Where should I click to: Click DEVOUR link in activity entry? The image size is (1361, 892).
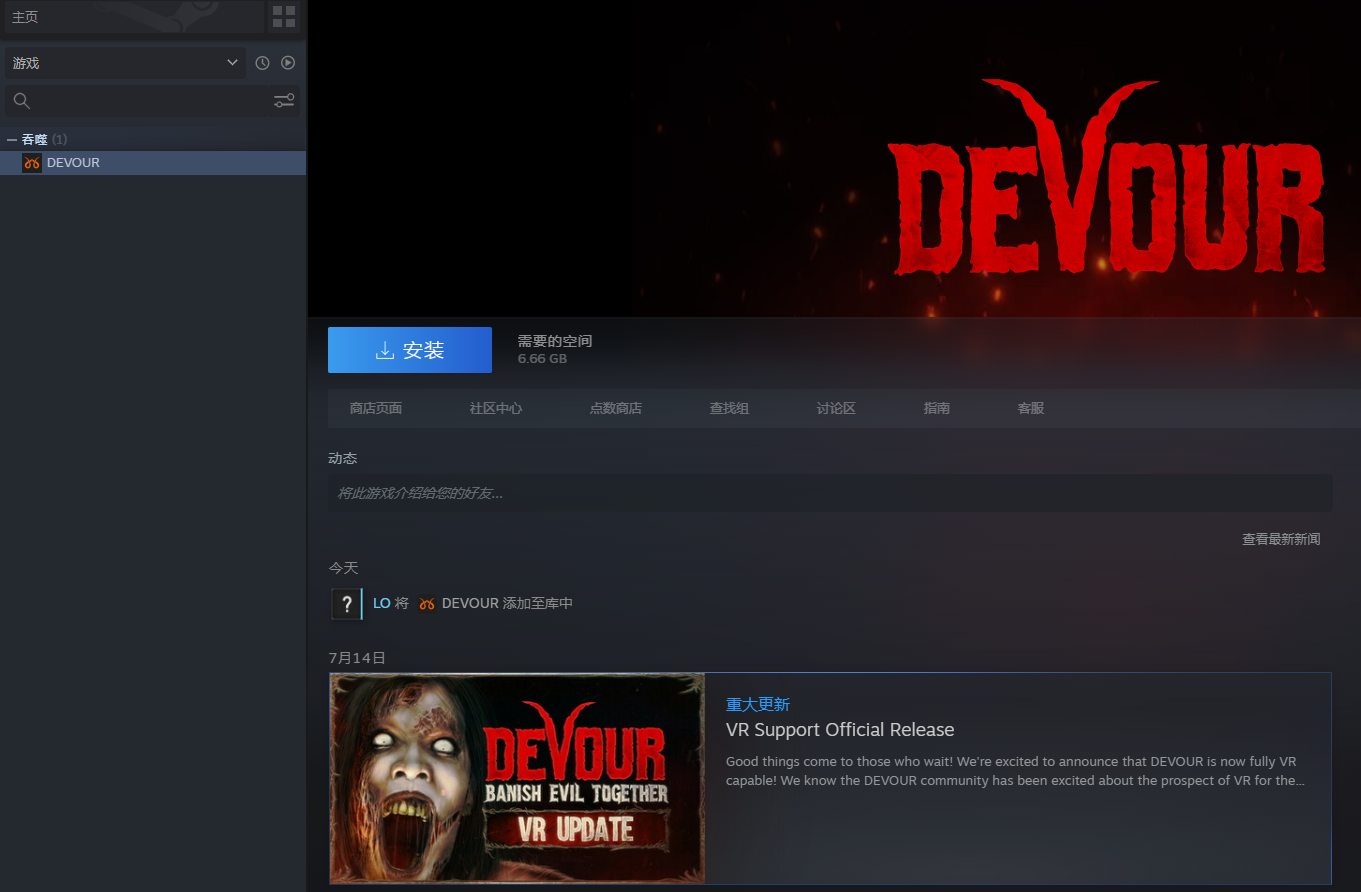coord(470,604)
